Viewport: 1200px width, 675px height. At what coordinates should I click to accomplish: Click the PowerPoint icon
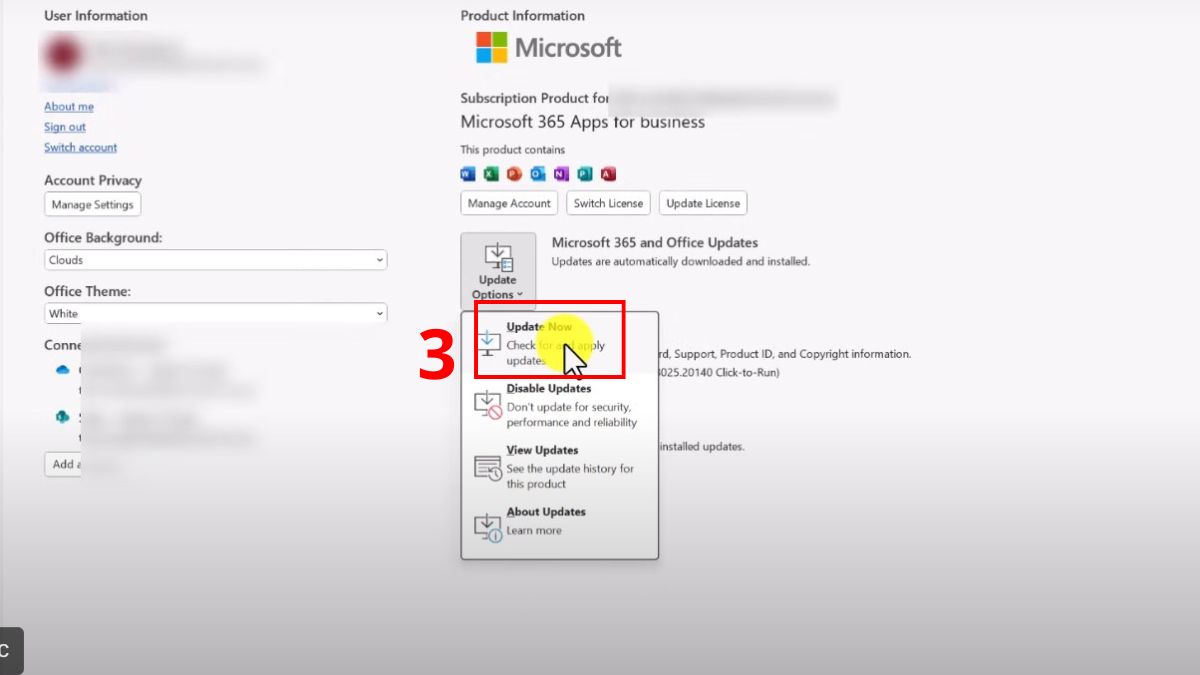(513, 173)
